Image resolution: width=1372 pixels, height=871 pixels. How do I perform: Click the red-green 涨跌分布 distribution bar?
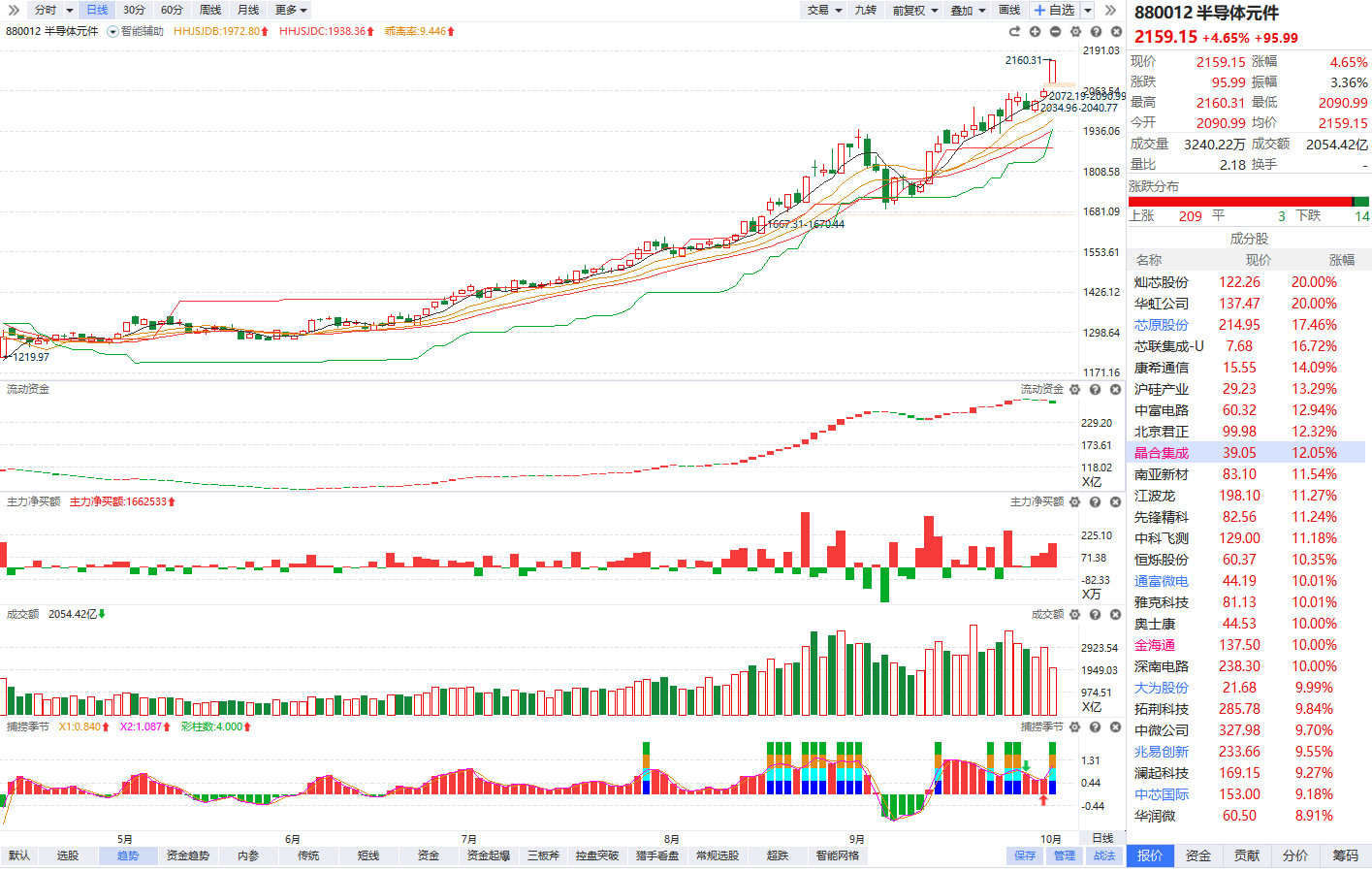1248,202
